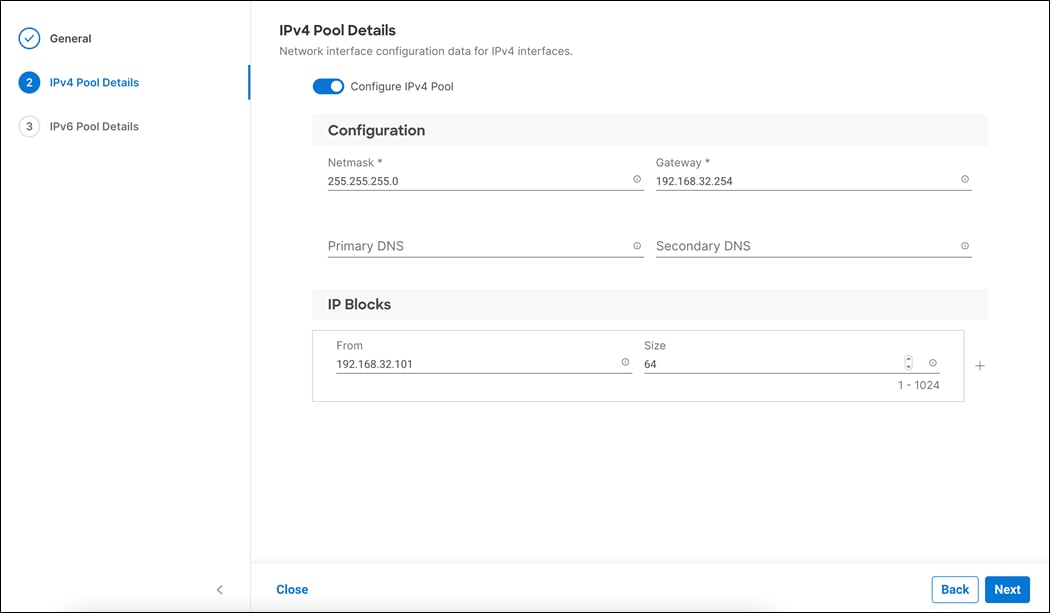The image size is (1050, 613).
Task: Click the Secondary DNS info icon
Action: [x=965, y=245]
